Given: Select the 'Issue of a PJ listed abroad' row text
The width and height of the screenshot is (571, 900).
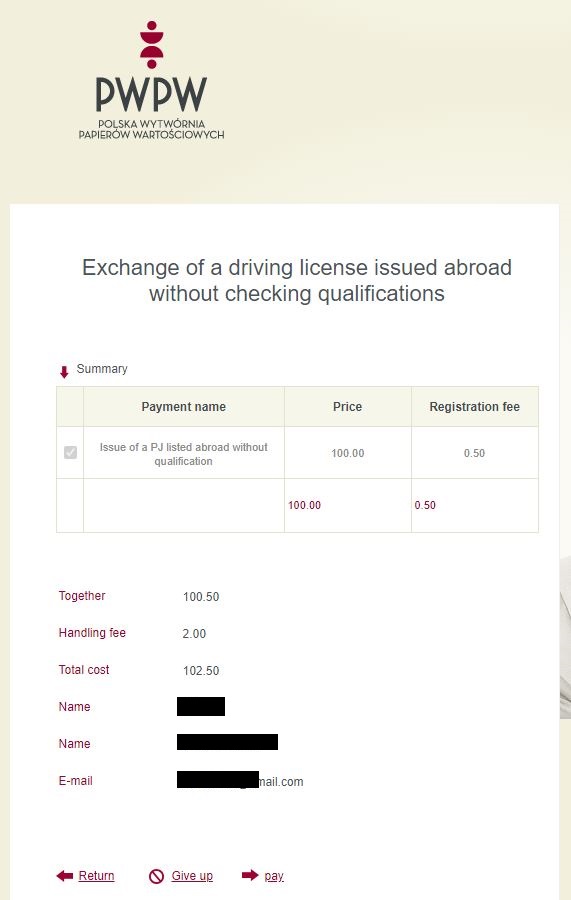Looking at the screenshot, I should (184, 454).
